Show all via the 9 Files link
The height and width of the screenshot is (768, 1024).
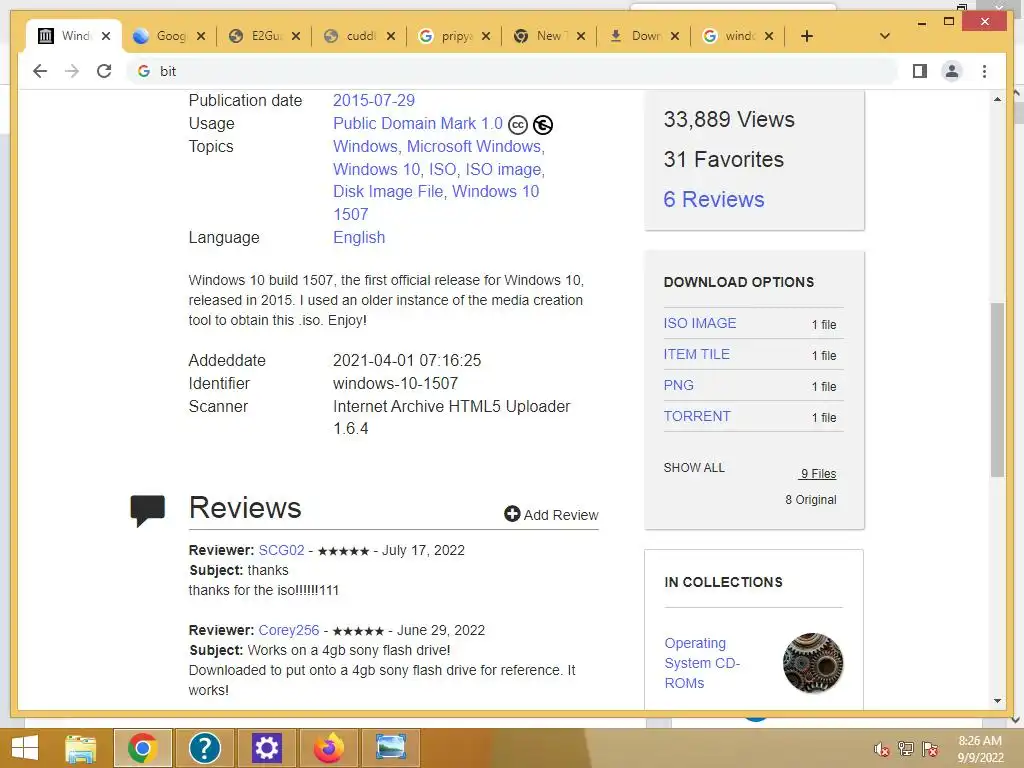click(x=818, y=474)
